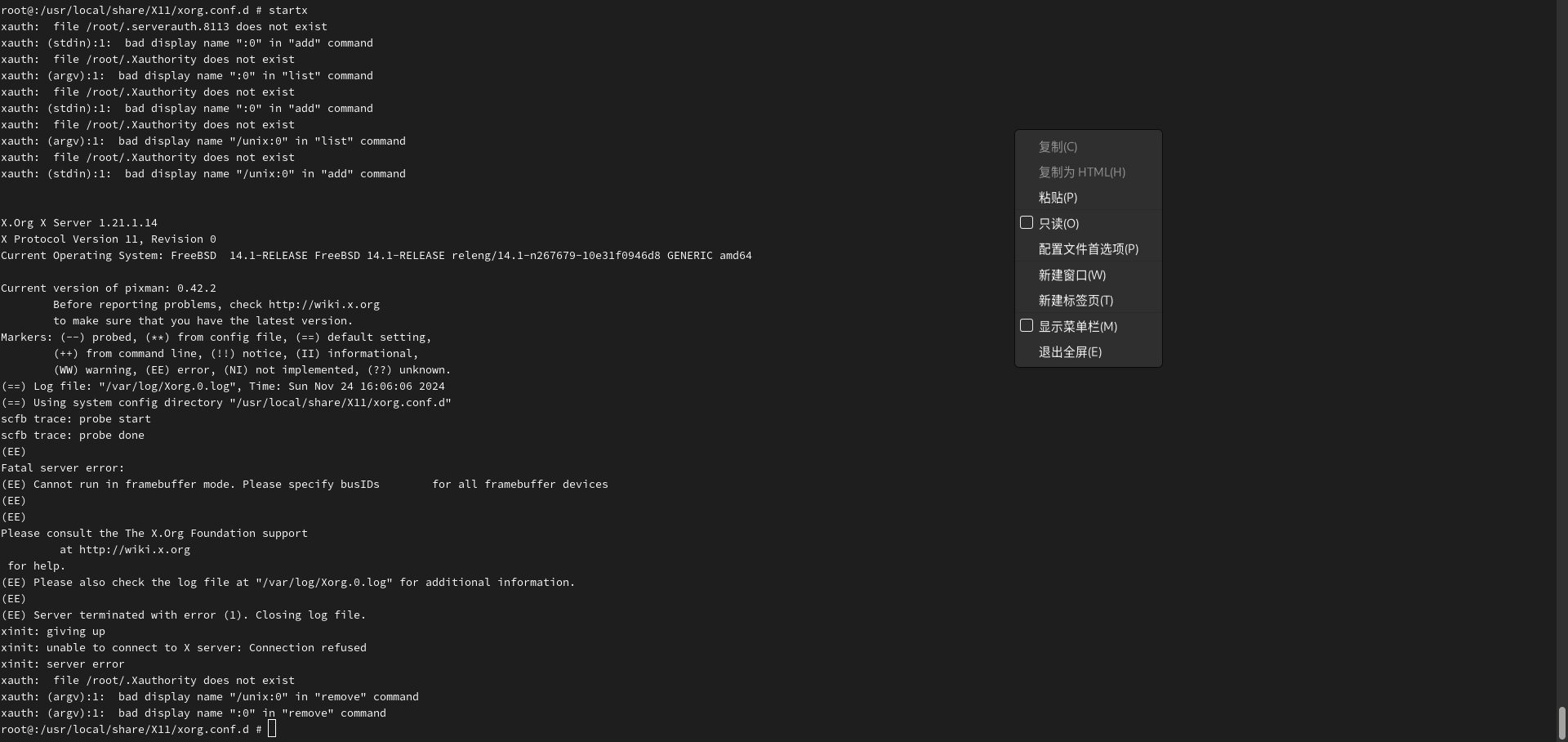The image size is (1568, 742).
Task: Open wiki.x.org link below 'Please consult' line
Action: point(134,550)
